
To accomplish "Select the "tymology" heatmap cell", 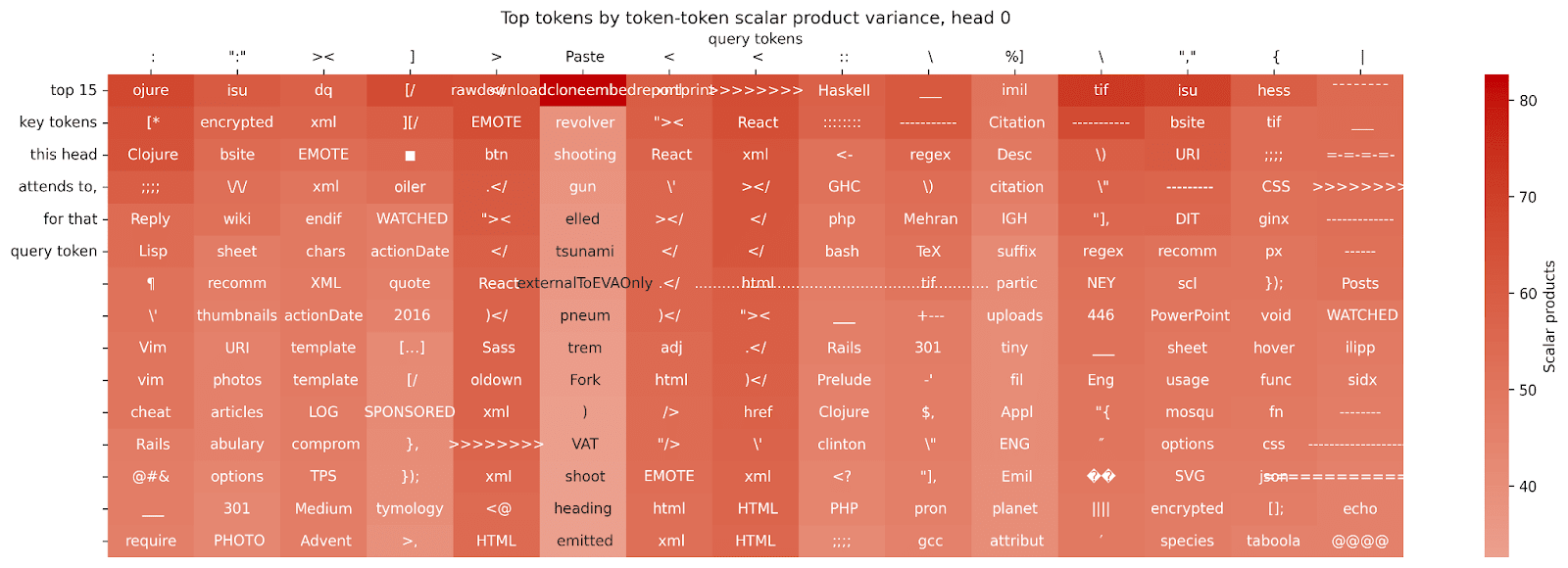I will 410,508.
